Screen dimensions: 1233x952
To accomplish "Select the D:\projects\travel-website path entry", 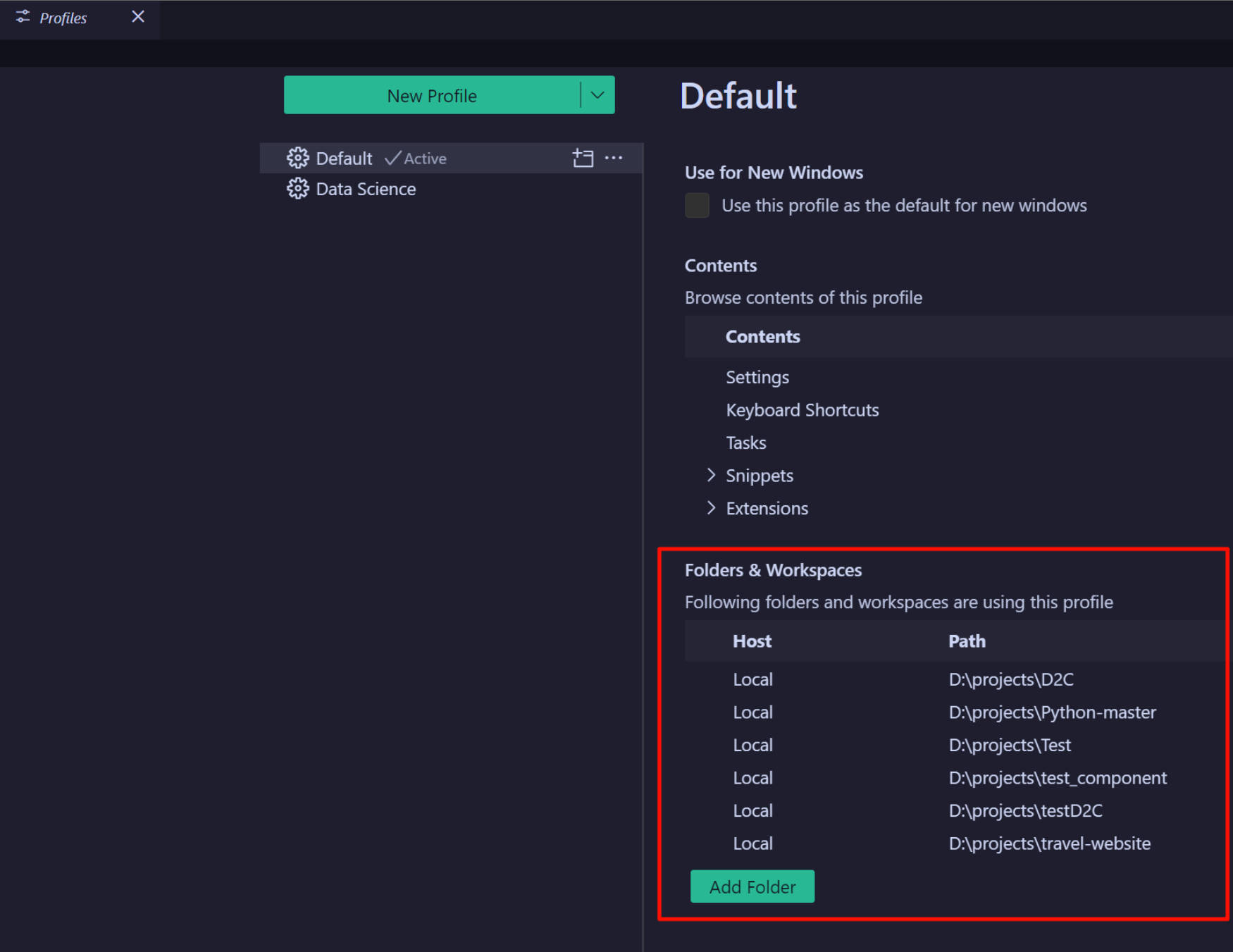I will point(1048,843).
